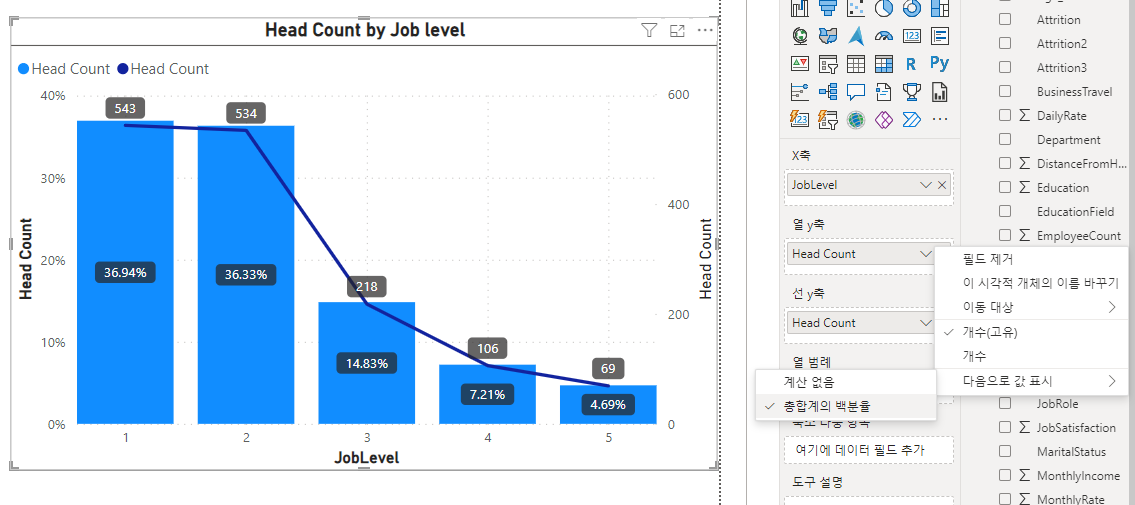Select the Filled map visual
This screenshot has height=505, width=1135.
[828, 35]
